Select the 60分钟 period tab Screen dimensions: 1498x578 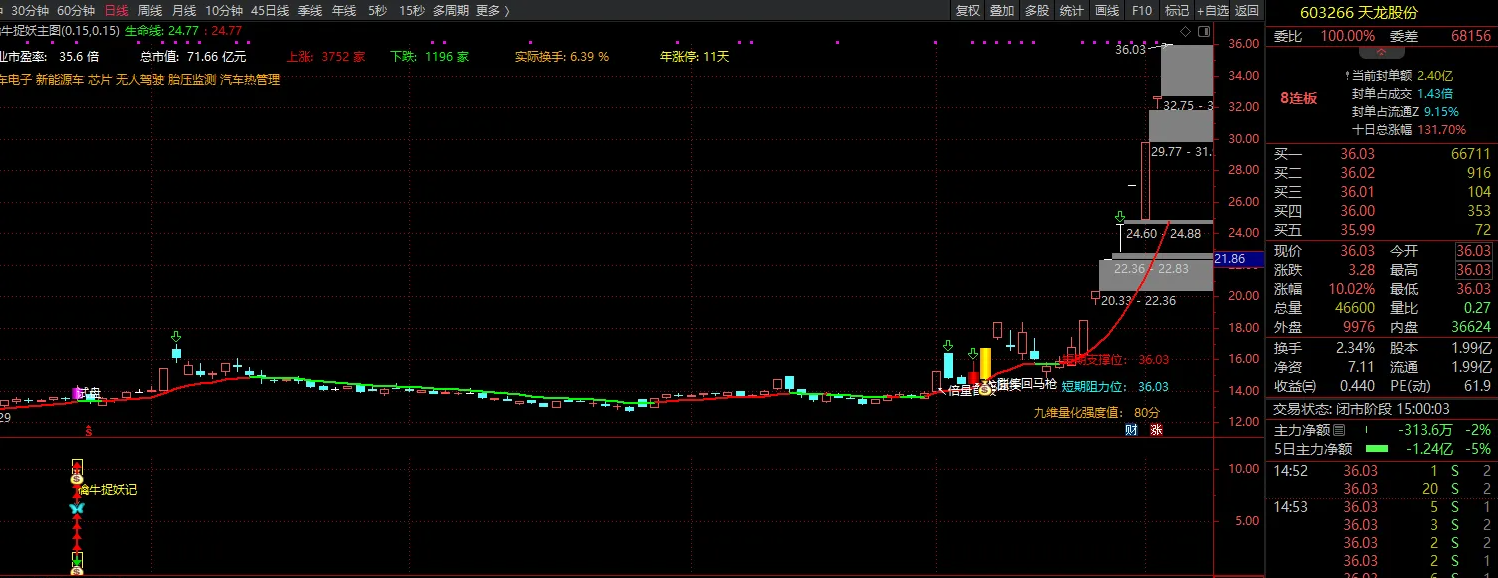click(75, 10)
